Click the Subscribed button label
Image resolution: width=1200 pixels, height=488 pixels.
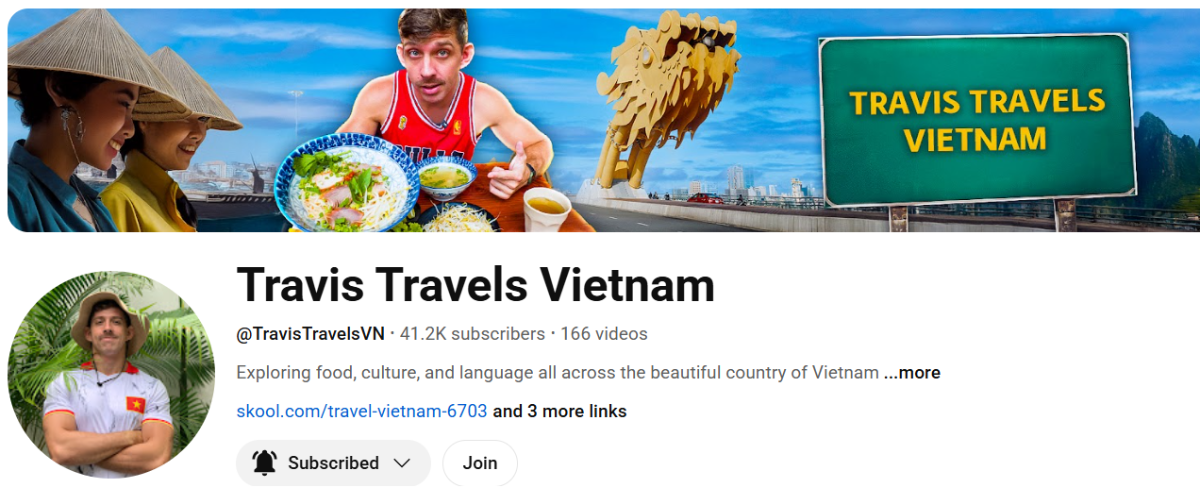(333, 463)
